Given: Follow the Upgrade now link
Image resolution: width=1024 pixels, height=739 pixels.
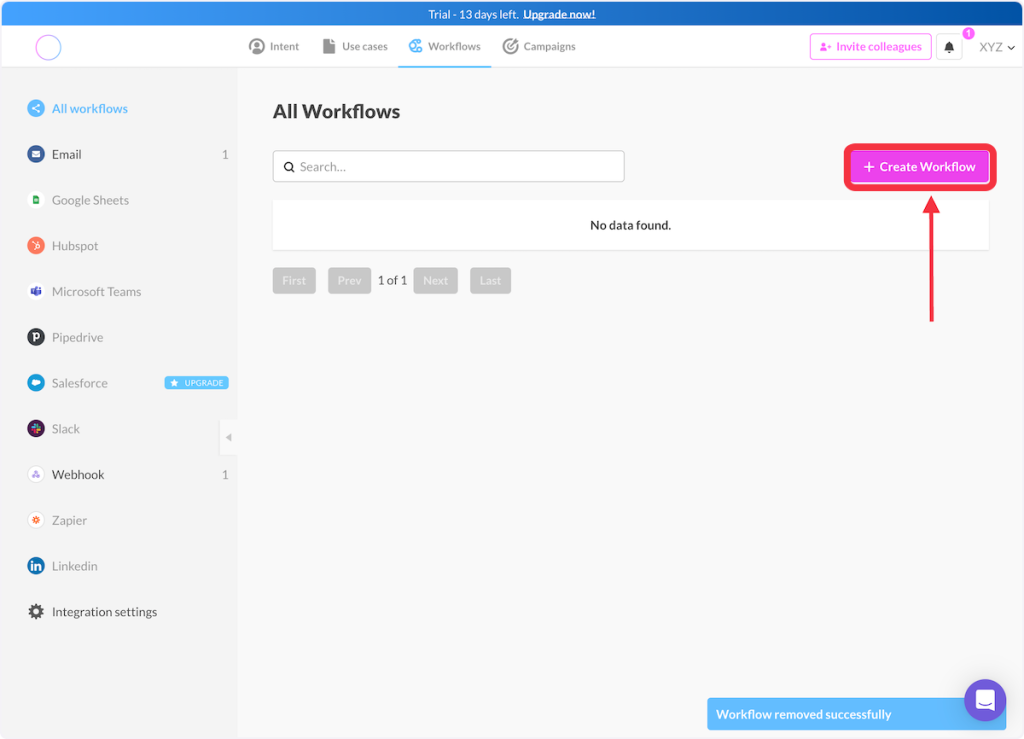Looking at the screenshot, I should 559,14.
